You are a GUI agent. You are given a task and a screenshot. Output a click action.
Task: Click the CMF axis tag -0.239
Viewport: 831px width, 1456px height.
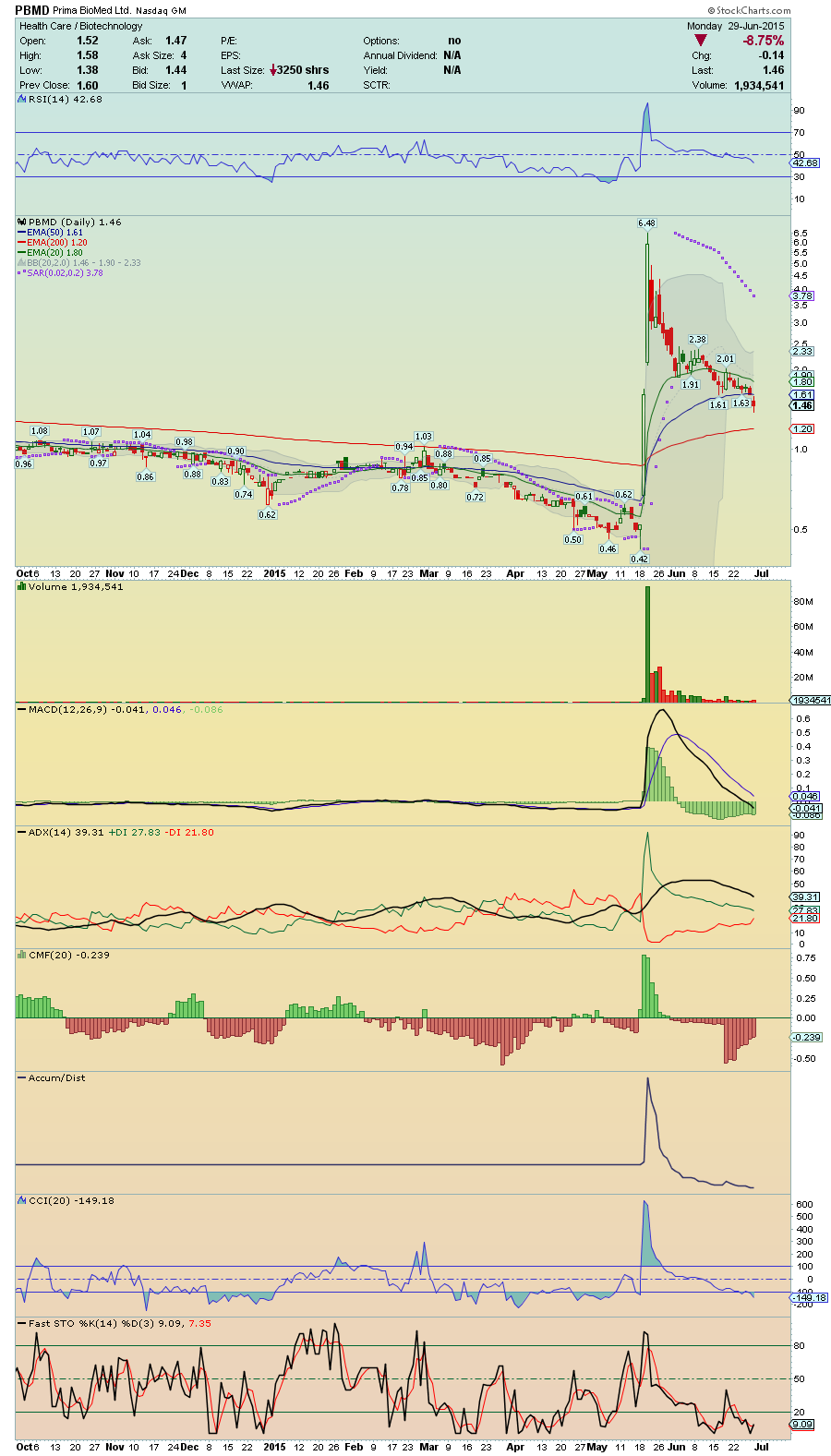[807, 1037]
